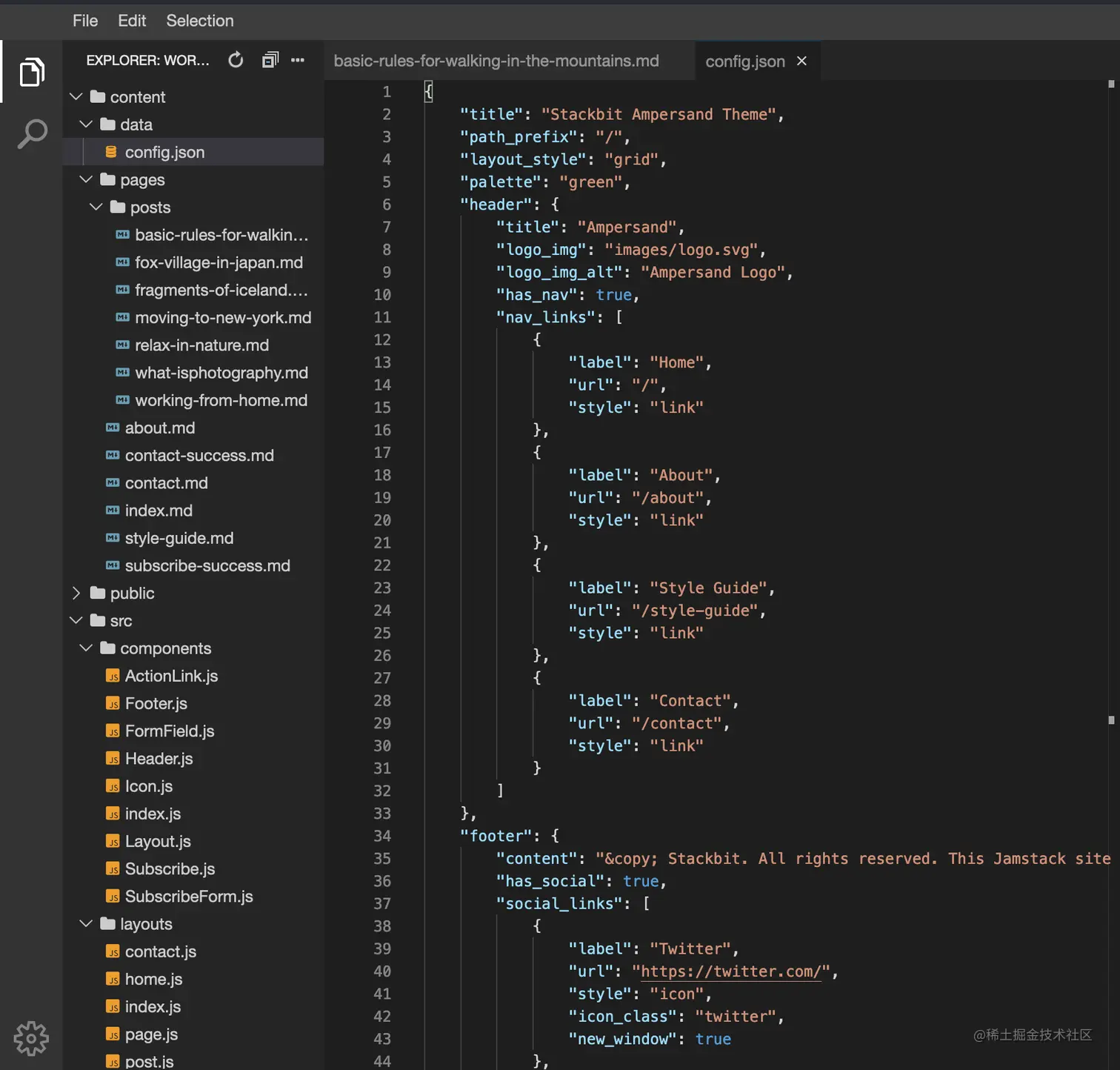Screen dimensions: 1120x1070
Task: Collapse the layouts folder chevron
Action: 85,923
